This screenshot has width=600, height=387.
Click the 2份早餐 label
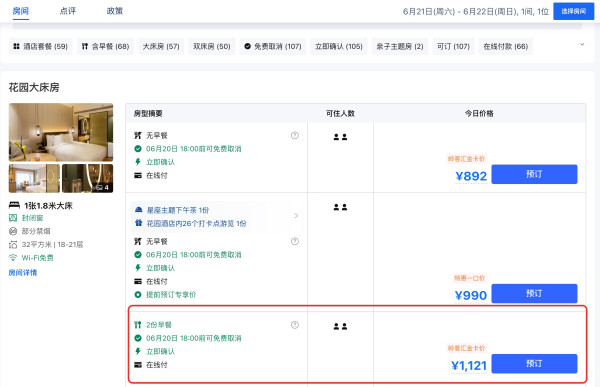[x=159, y=325]
